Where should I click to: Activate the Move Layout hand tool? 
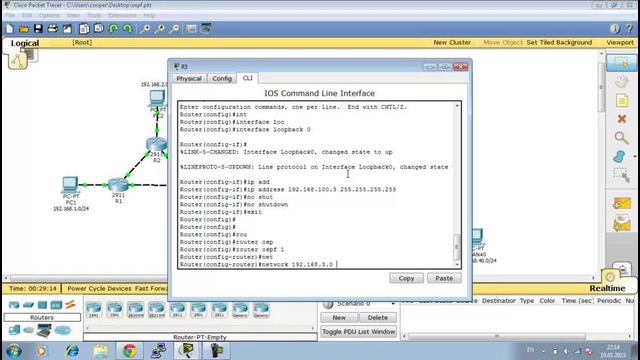(621, 82)
